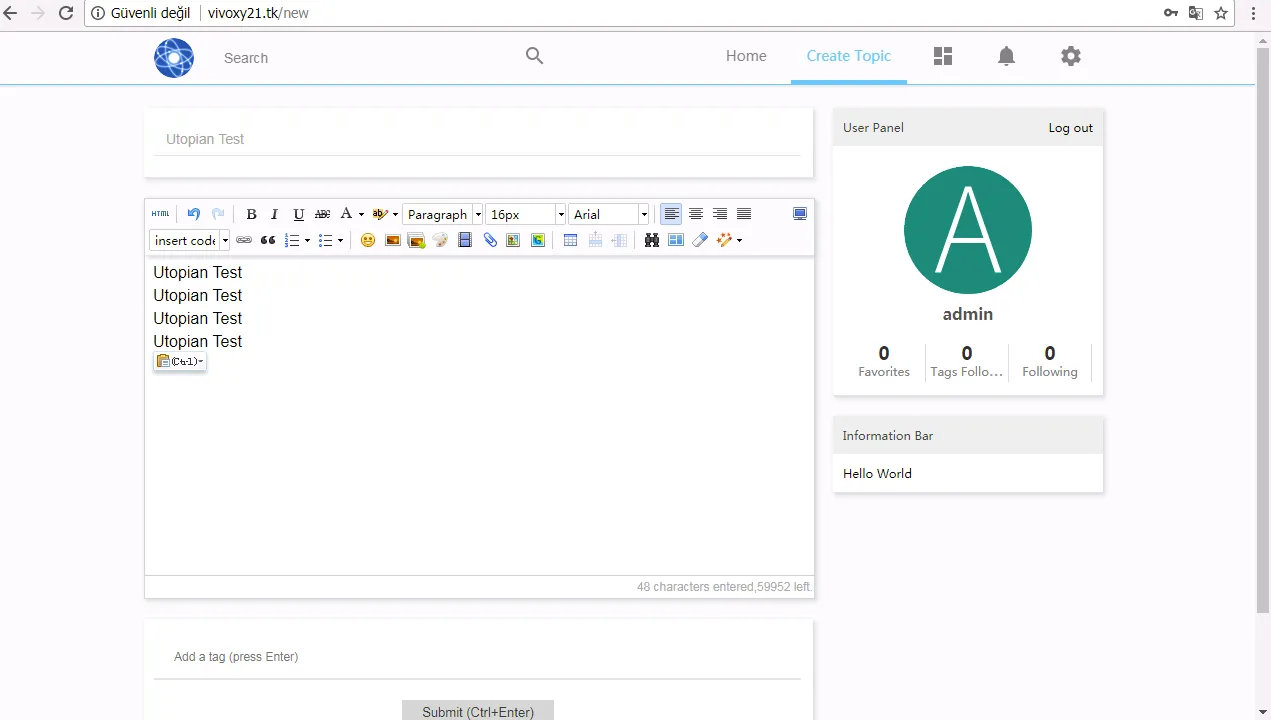This screenshot has width=1271, height=720.
Task: Redo the last edit
Action: coord(218,214)
